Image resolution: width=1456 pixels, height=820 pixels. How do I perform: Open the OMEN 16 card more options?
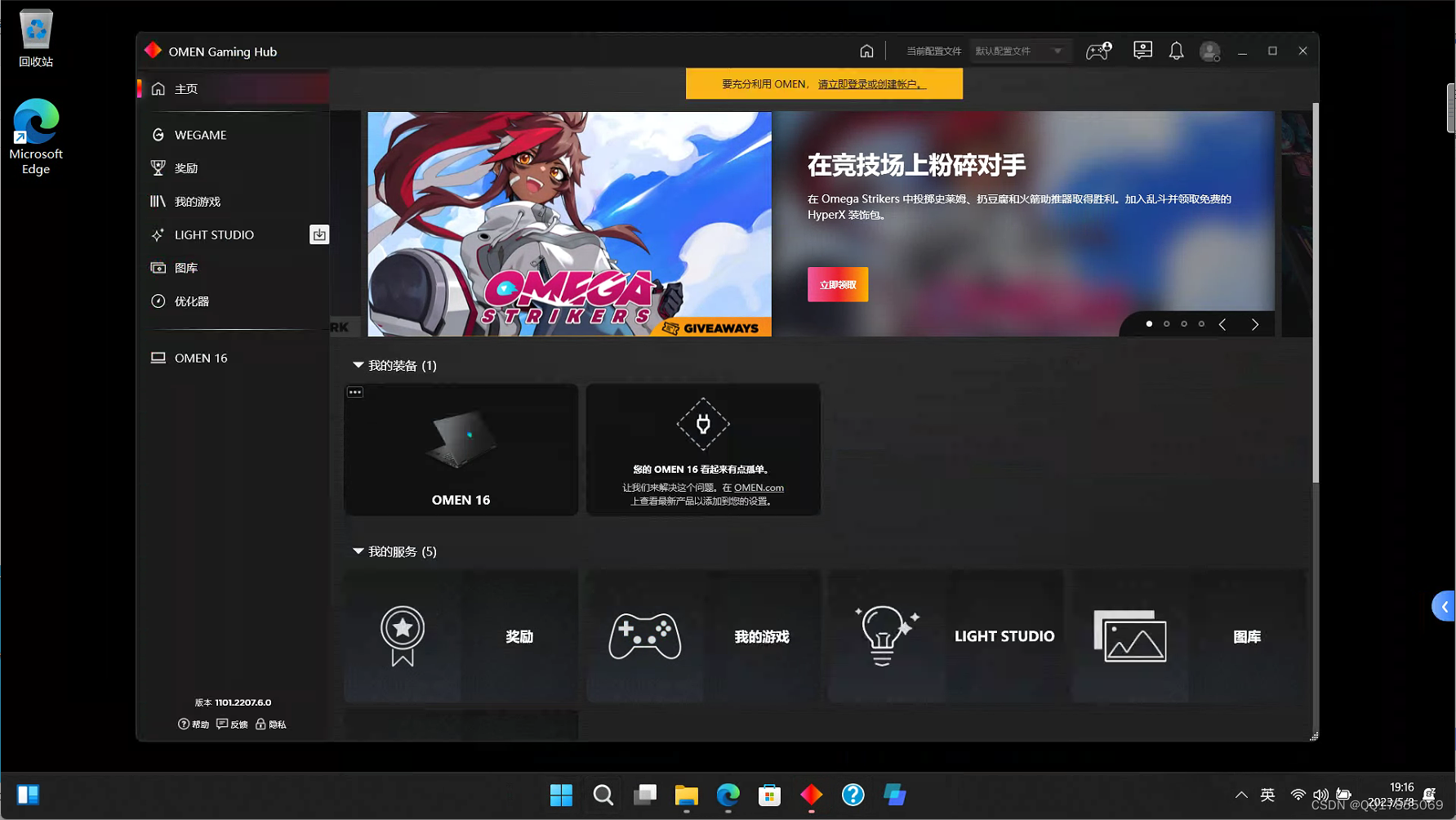click(x=355, y=392)
